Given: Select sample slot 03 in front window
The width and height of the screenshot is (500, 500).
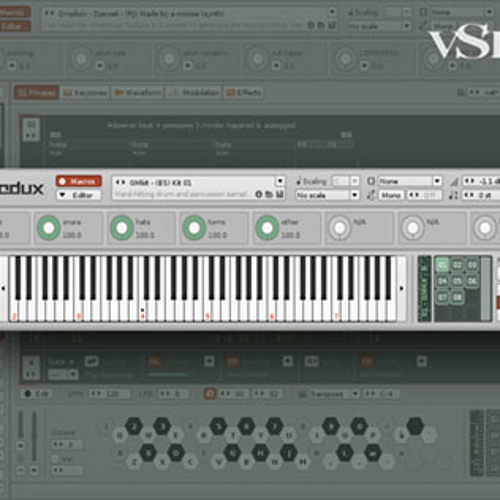Looking at the screenshot, I should coord(472,265).
